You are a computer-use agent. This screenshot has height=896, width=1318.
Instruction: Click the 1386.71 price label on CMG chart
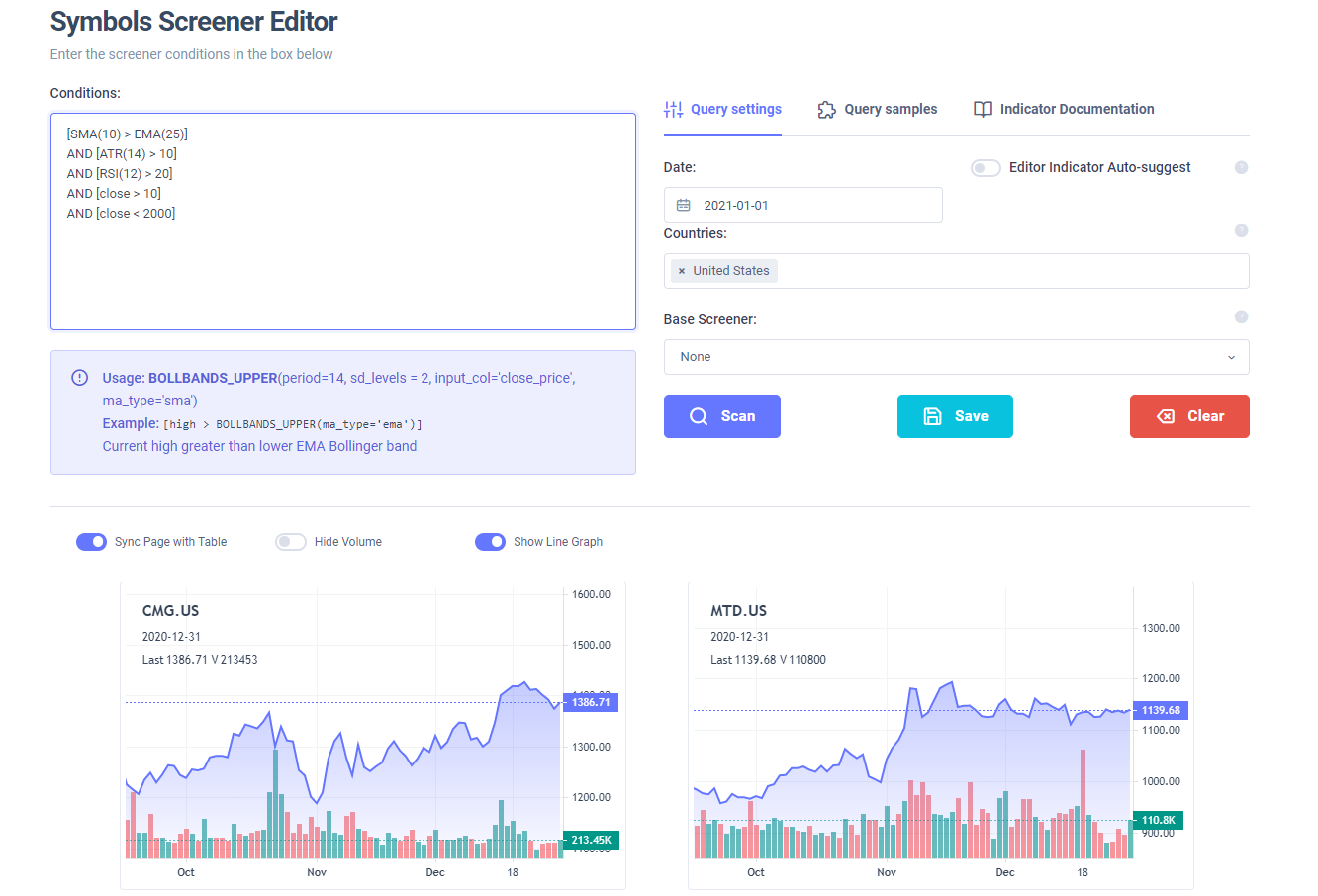coord(591,702)
